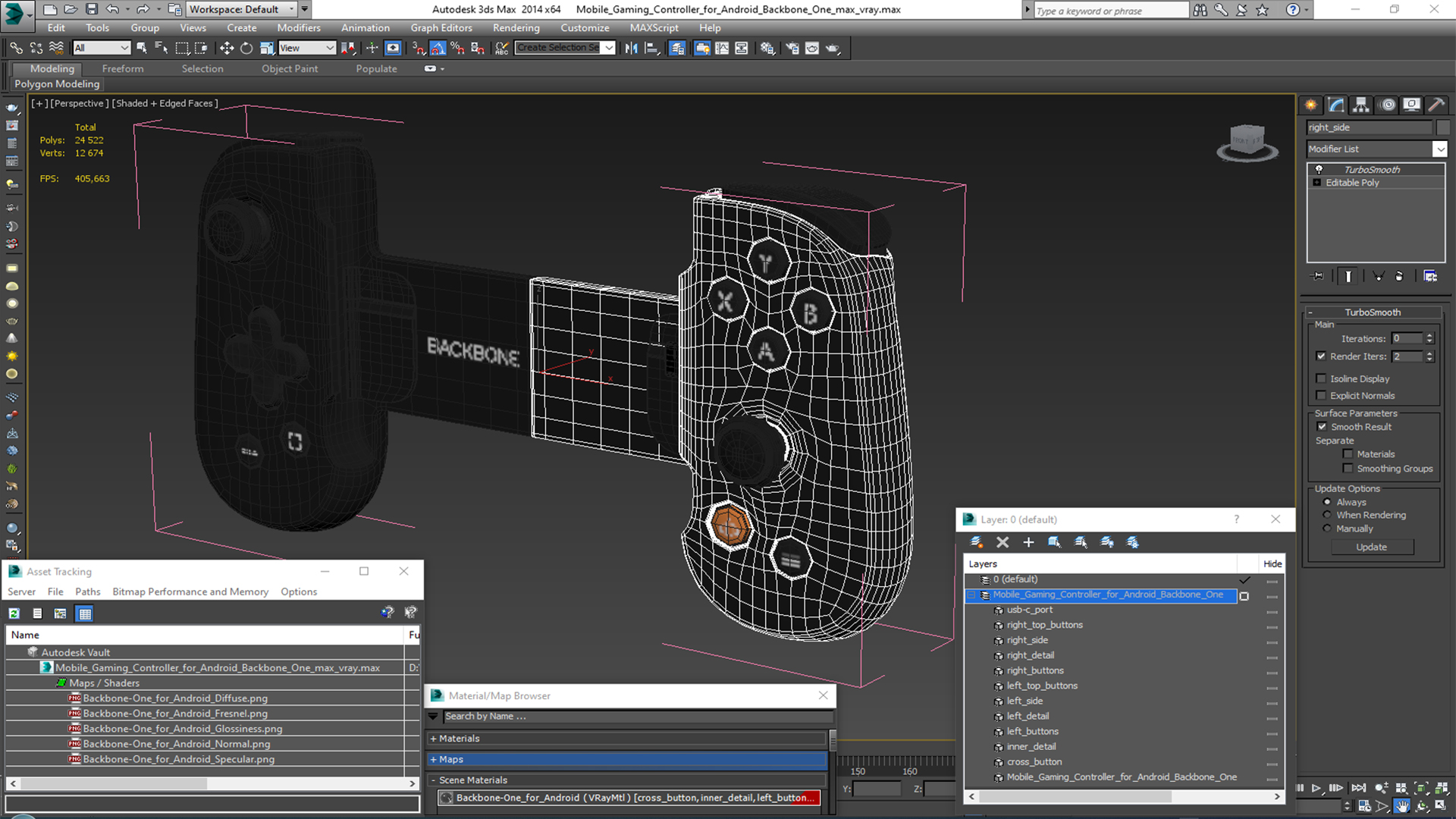Click the Bind to Space Warp icon
This screenshot has height=819, width=1456.
56,48
